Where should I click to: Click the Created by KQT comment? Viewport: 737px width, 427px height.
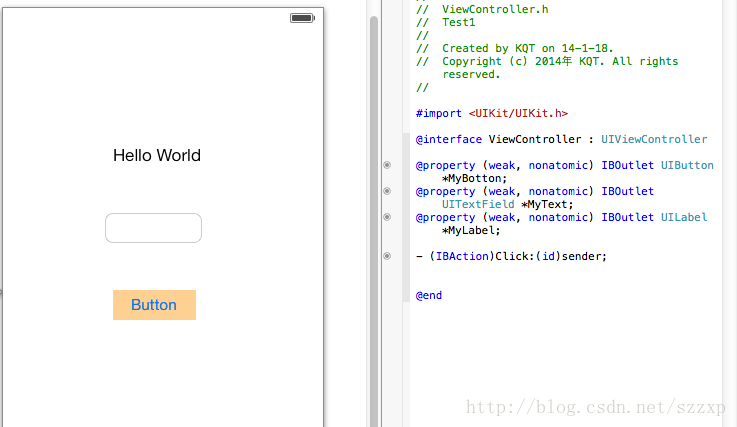515,48
